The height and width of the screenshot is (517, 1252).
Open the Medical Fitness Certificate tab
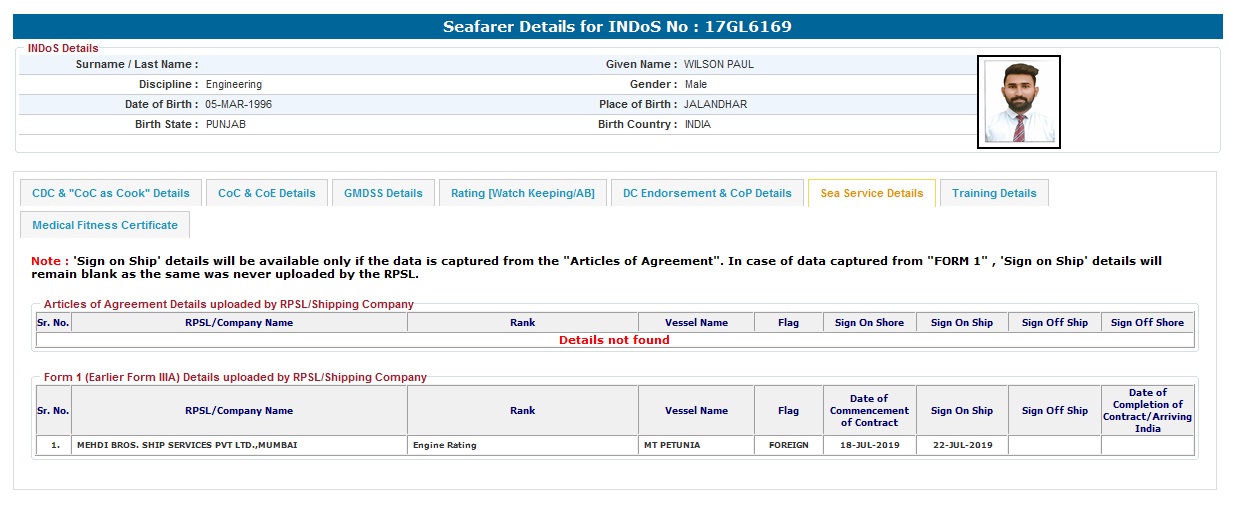click(x=105, y=225)
